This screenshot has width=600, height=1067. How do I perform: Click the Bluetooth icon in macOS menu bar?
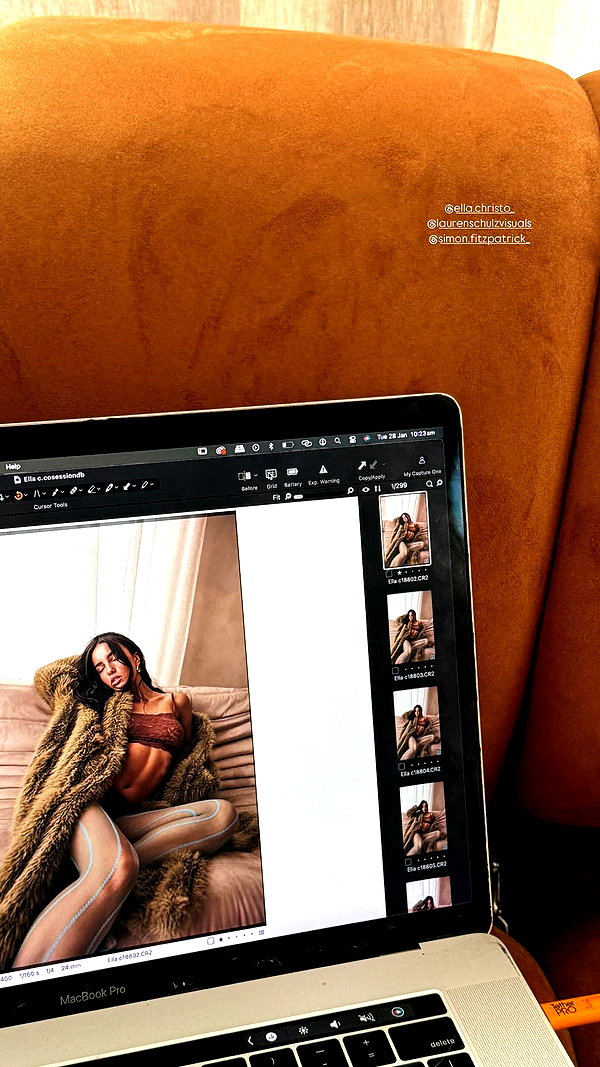pos(271,446)
